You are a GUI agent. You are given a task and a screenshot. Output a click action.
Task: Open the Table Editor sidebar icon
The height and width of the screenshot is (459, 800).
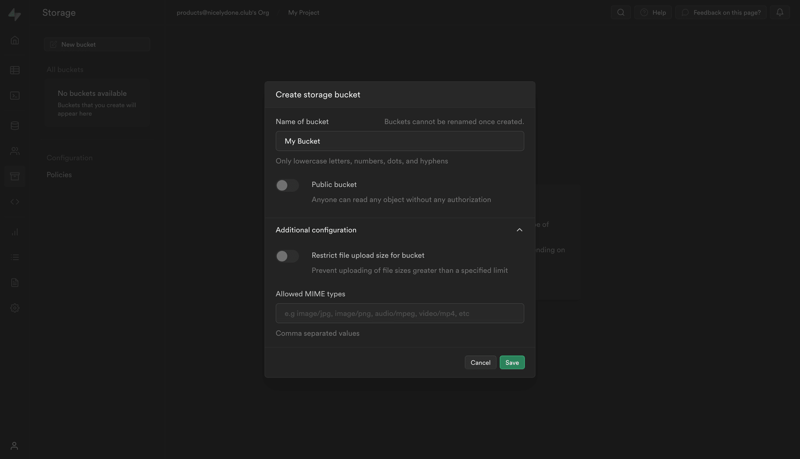pos(15,70)
